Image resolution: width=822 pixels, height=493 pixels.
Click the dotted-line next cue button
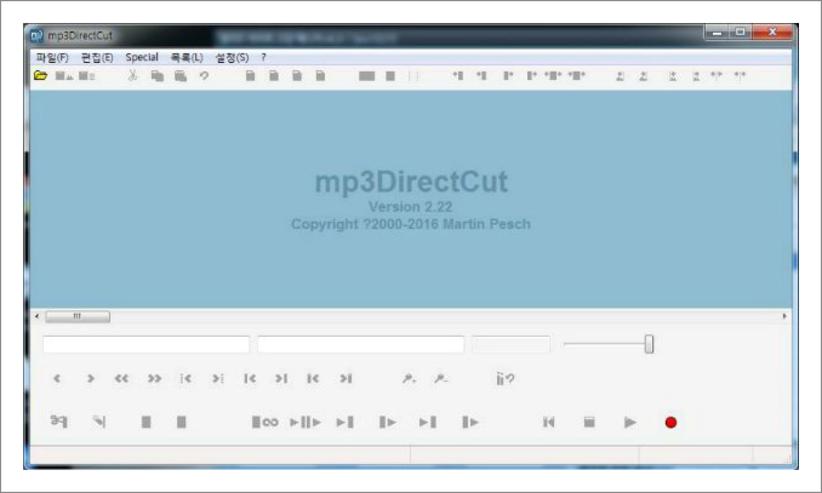pyautogui.click(x=218, y=378)
